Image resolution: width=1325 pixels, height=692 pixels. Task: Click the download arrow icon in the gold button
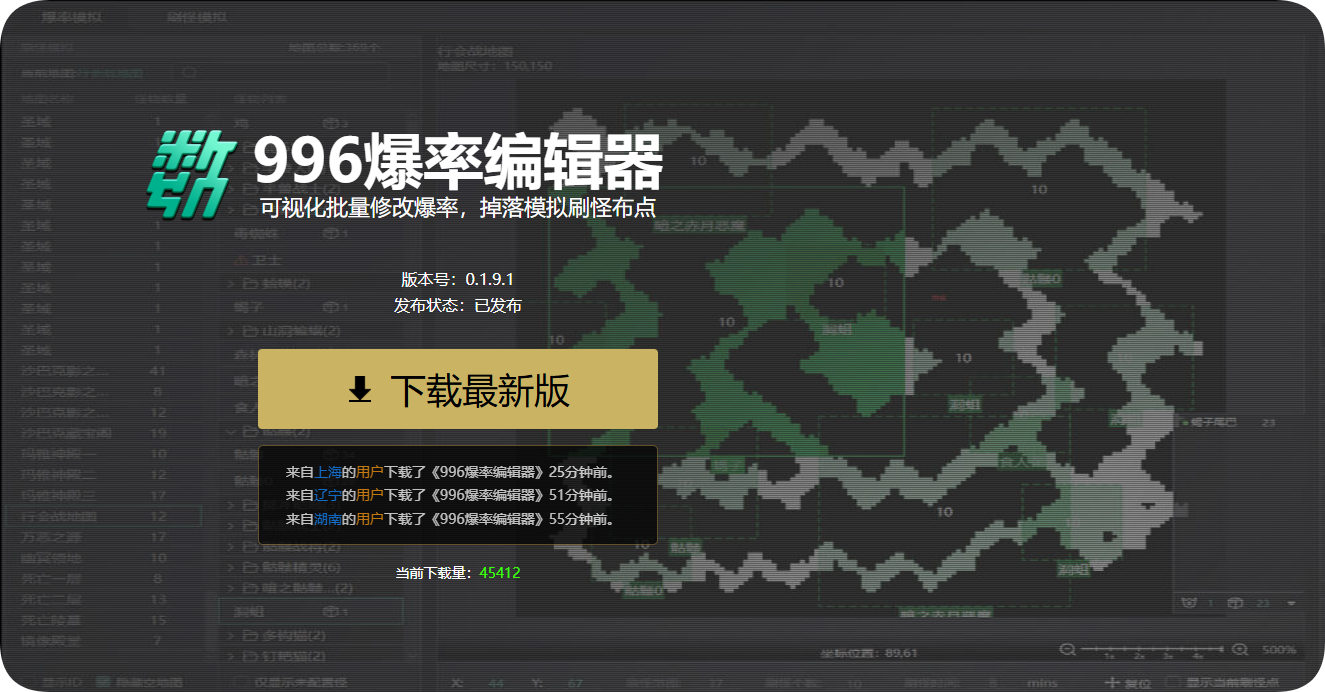tap(360, 390)
